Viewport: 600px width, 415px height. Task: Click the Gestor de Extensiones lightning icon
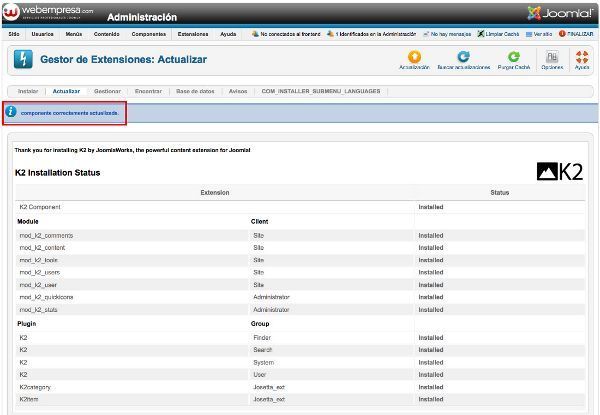[23, 59]
